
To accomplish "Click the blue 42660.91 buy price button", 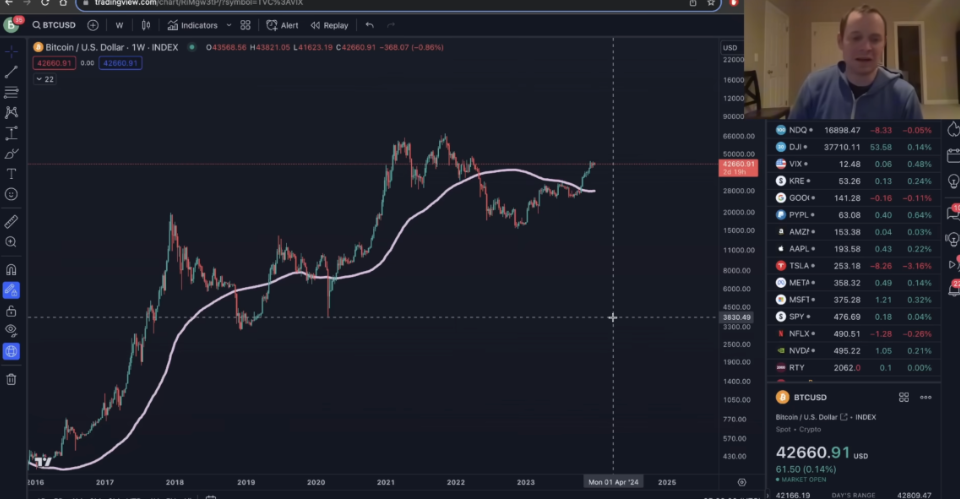I will coord(120,63).
